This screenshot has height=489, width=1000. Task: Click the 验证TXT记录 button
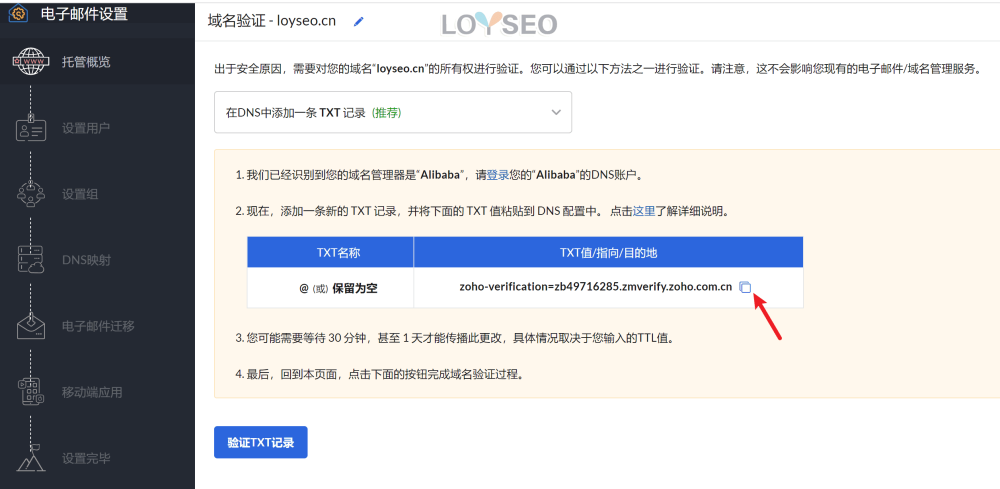tap(261, 442)
